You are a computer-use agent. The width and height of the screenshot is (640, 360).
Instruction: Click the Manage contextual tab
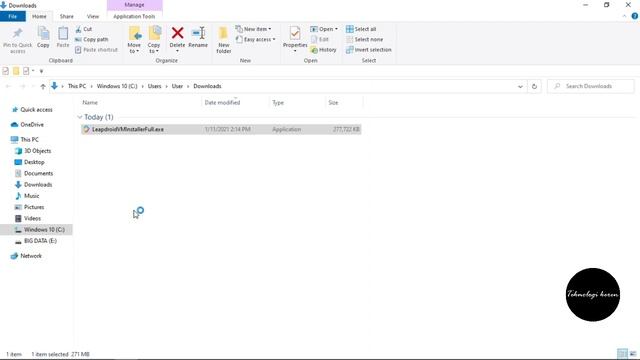(x=134, y=5)
